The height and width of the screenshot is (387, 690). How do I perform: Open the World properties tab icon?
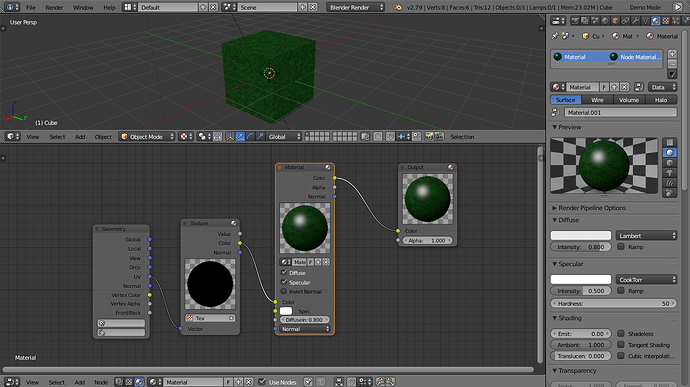(605, 21)
